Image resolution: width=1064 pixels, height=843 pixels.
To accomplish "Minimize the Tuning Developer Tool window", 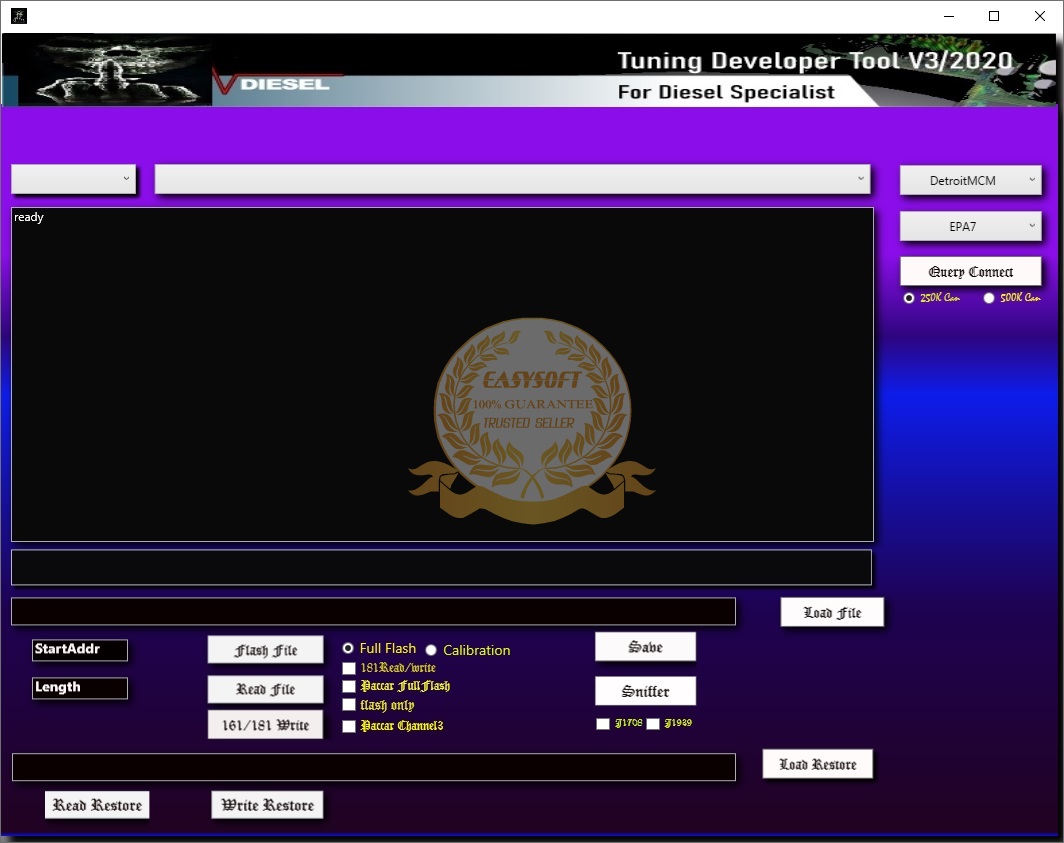I will pyautogui.click(x=949, y=16).
